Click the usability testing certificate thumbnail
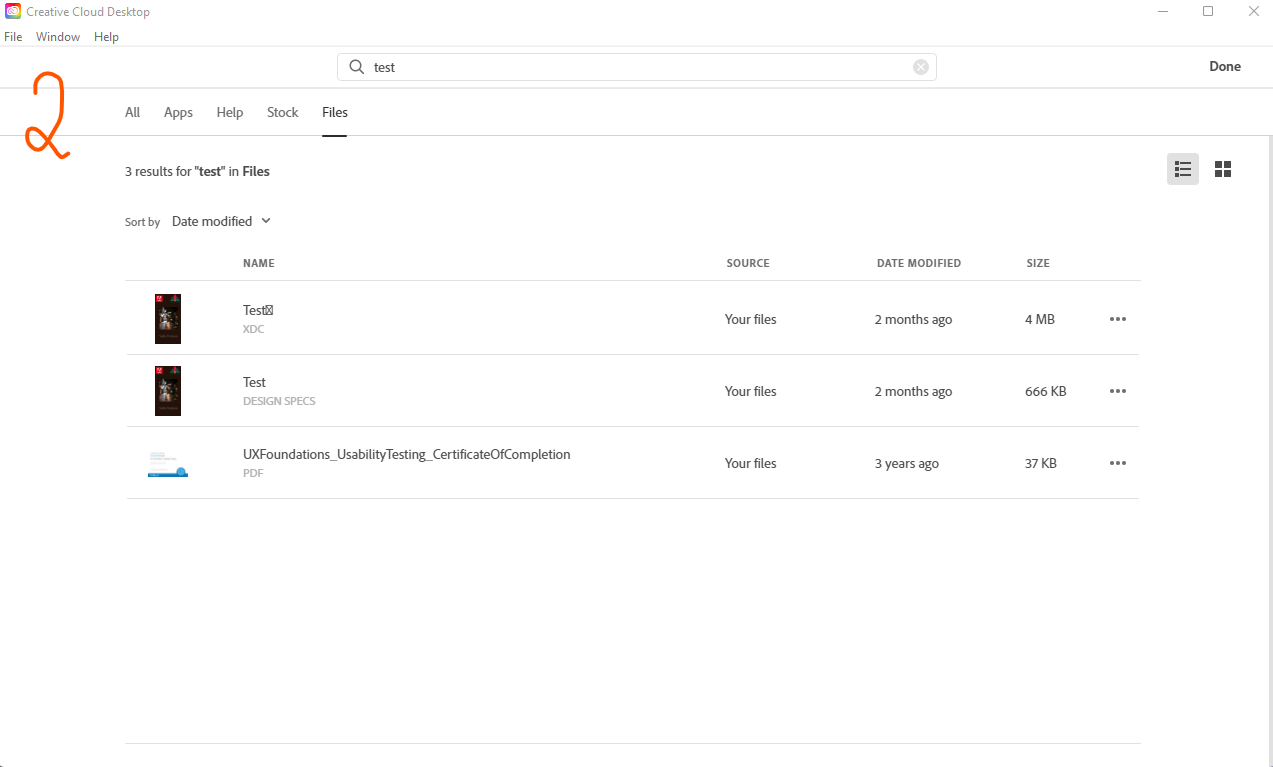1273x767 pixels. 167,463
